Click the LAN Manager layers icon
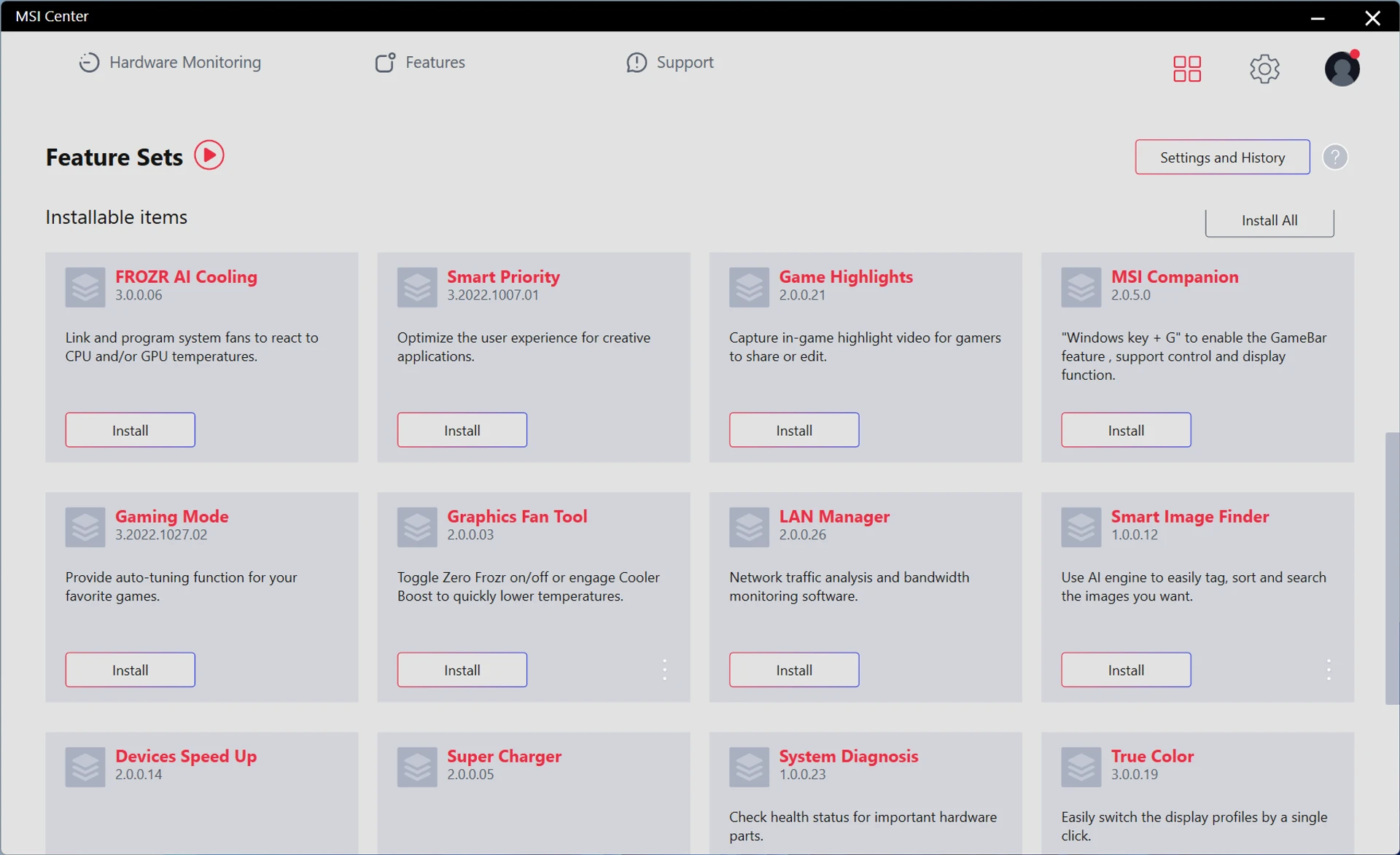Image resolution: width=1400 pixels, height=855 pixels. [x=749, y=527]
